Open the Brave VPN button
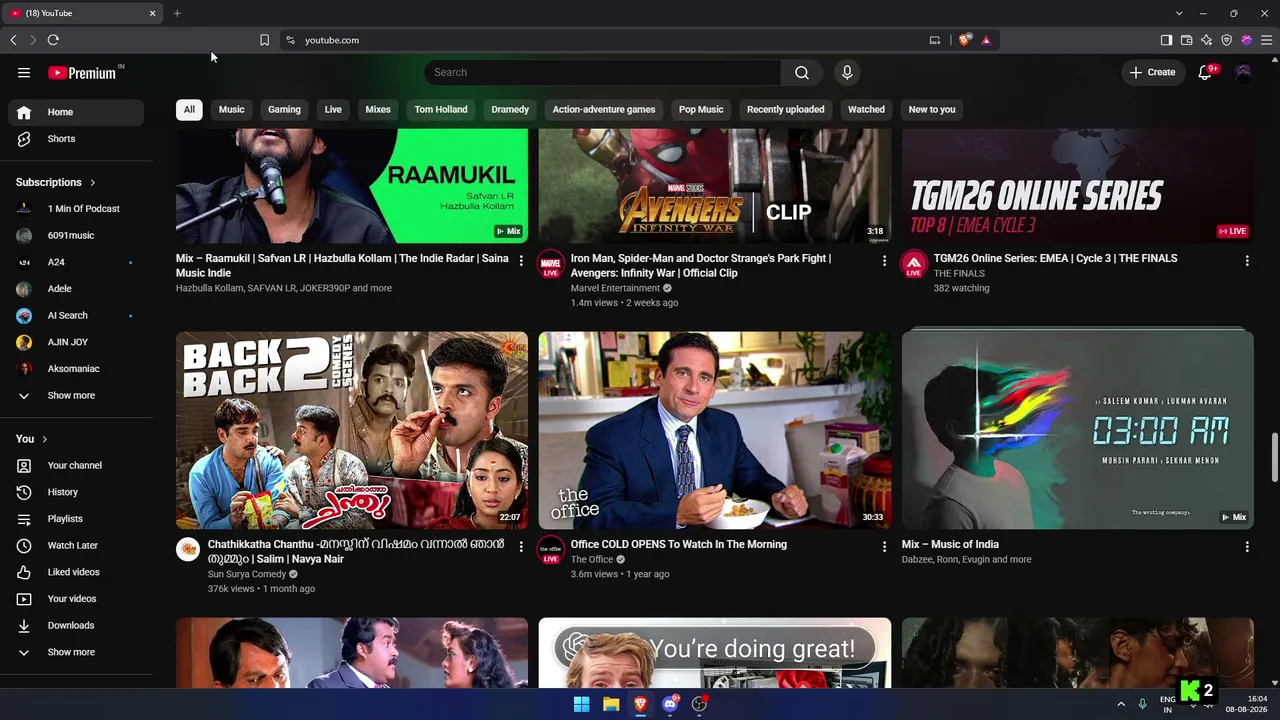The image size is (1280, 720). (1226, 40)
